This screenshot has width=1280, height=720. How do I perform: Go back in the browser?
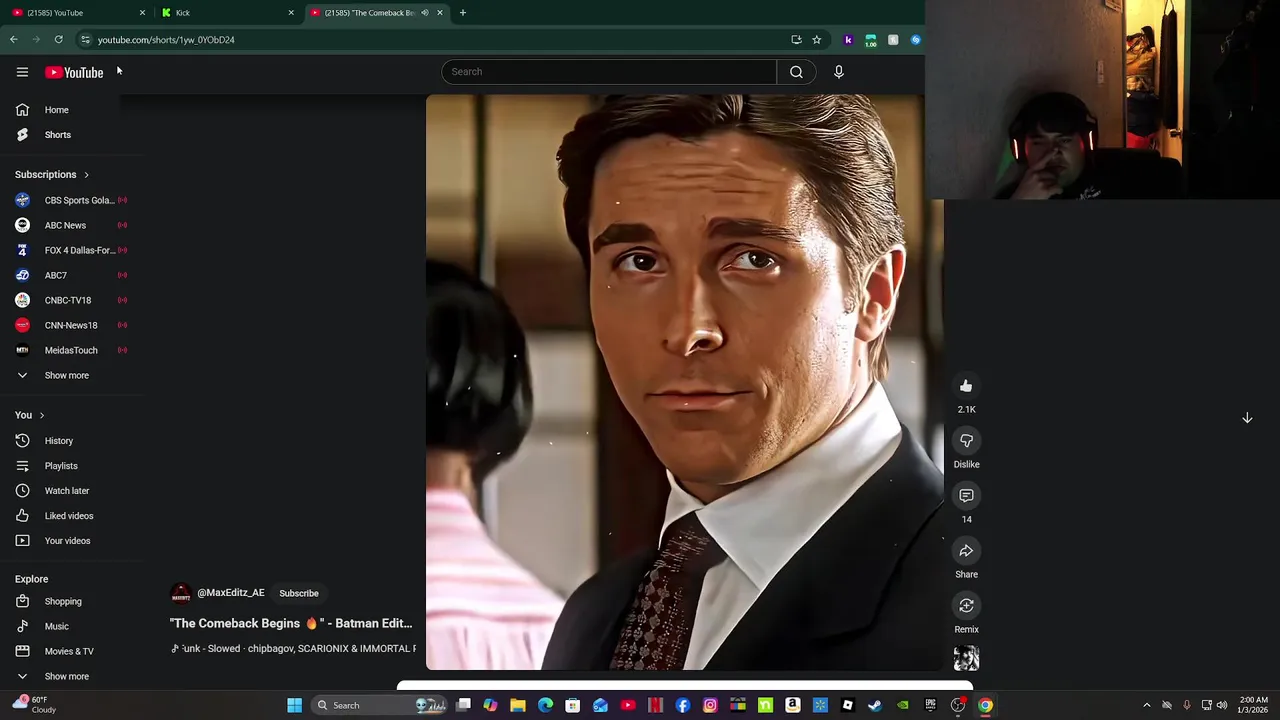coord(14,40)
